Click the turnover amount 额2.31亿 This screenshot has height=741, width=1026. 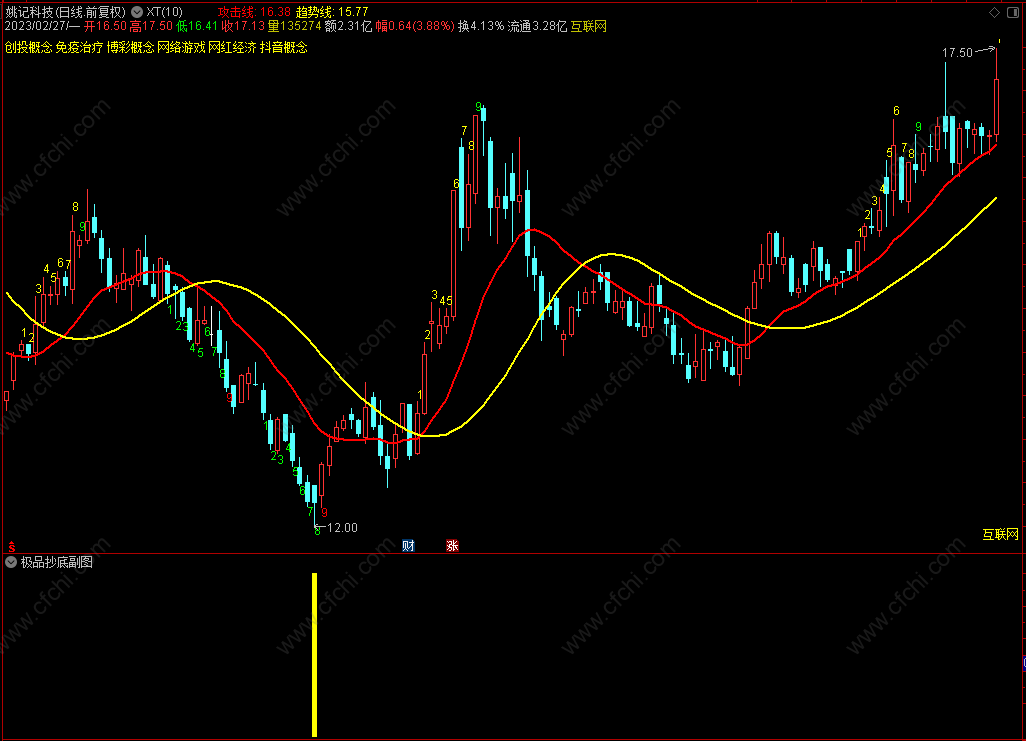(x=348, y=26)
